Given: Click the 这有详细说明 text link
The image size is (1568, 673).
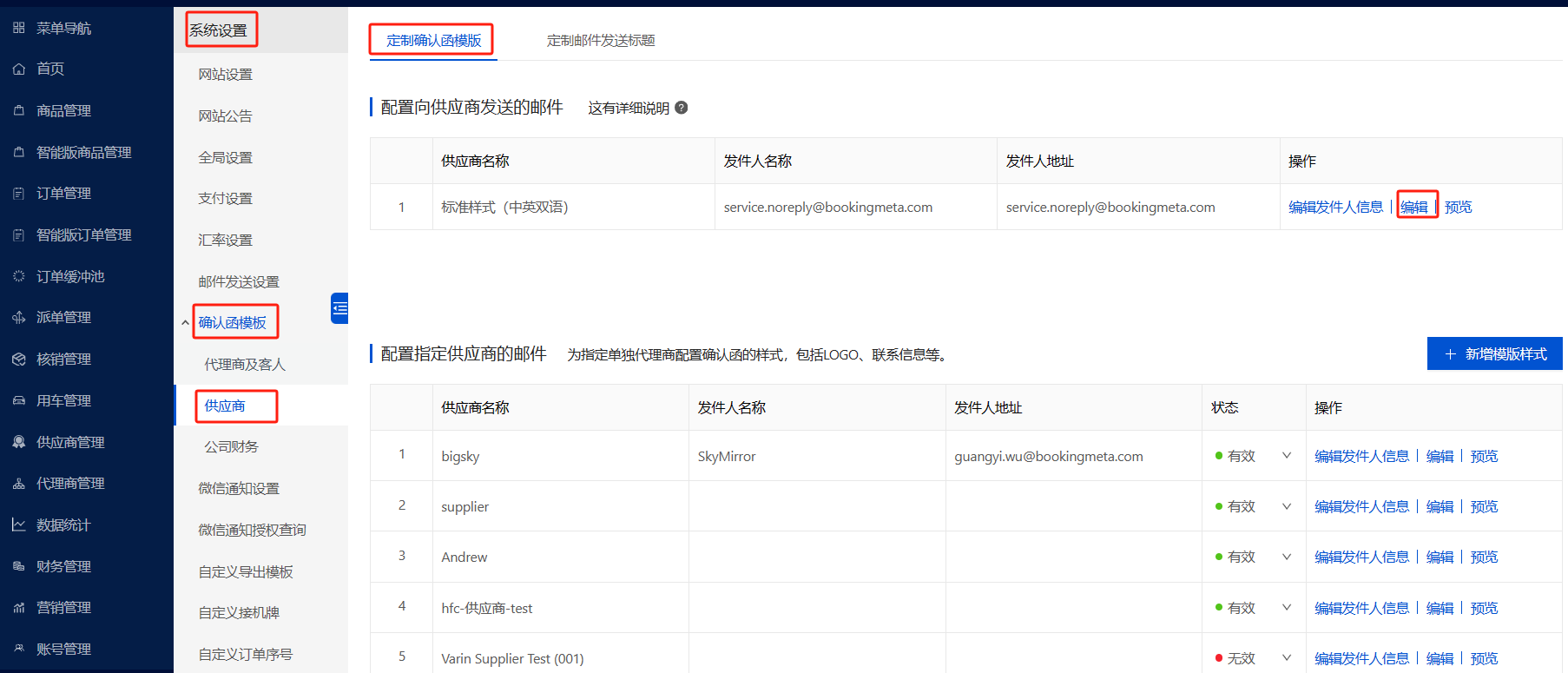Looking at the screenshot, I should tap(629, 108).
